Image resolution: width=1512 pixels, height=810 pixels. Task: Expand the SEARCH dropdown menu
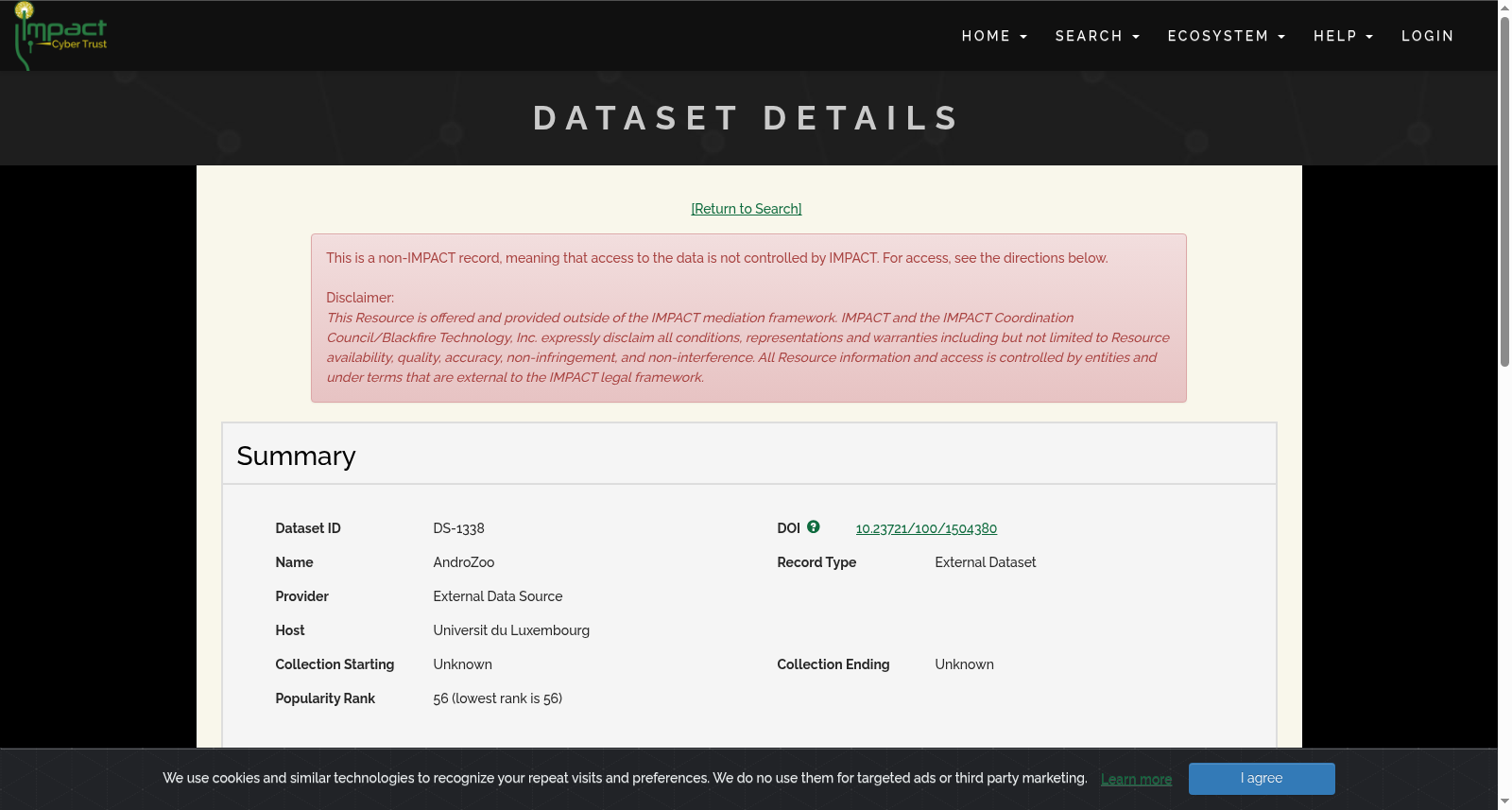1097,36
